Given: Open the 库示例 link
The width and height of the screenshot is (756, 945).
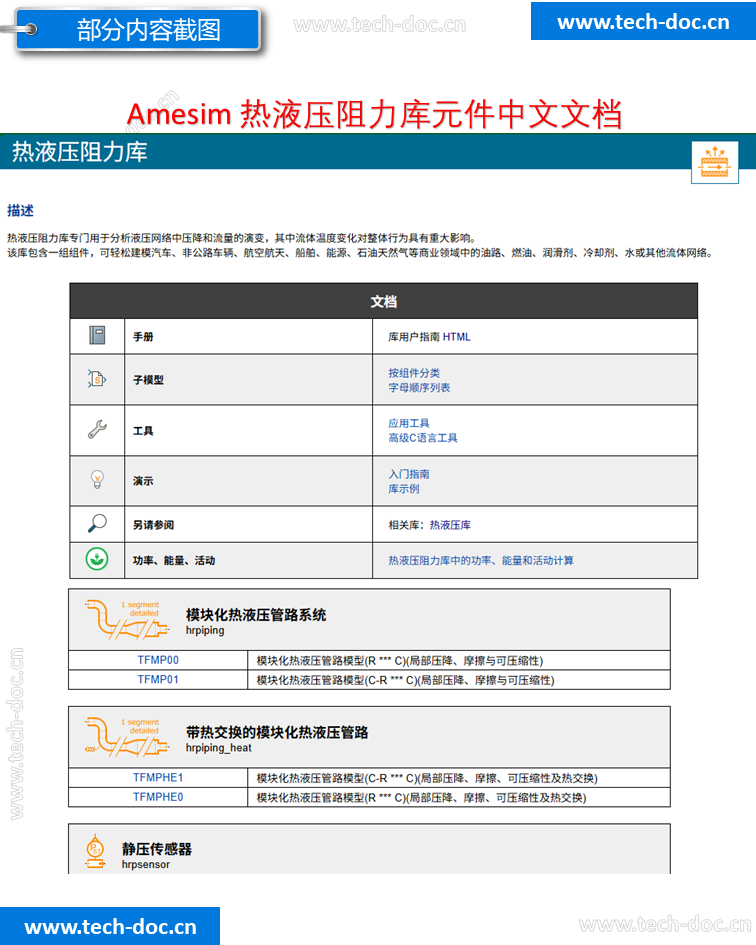Looking at the screenshot, I should pyautogui.click(x=404, y=489).
